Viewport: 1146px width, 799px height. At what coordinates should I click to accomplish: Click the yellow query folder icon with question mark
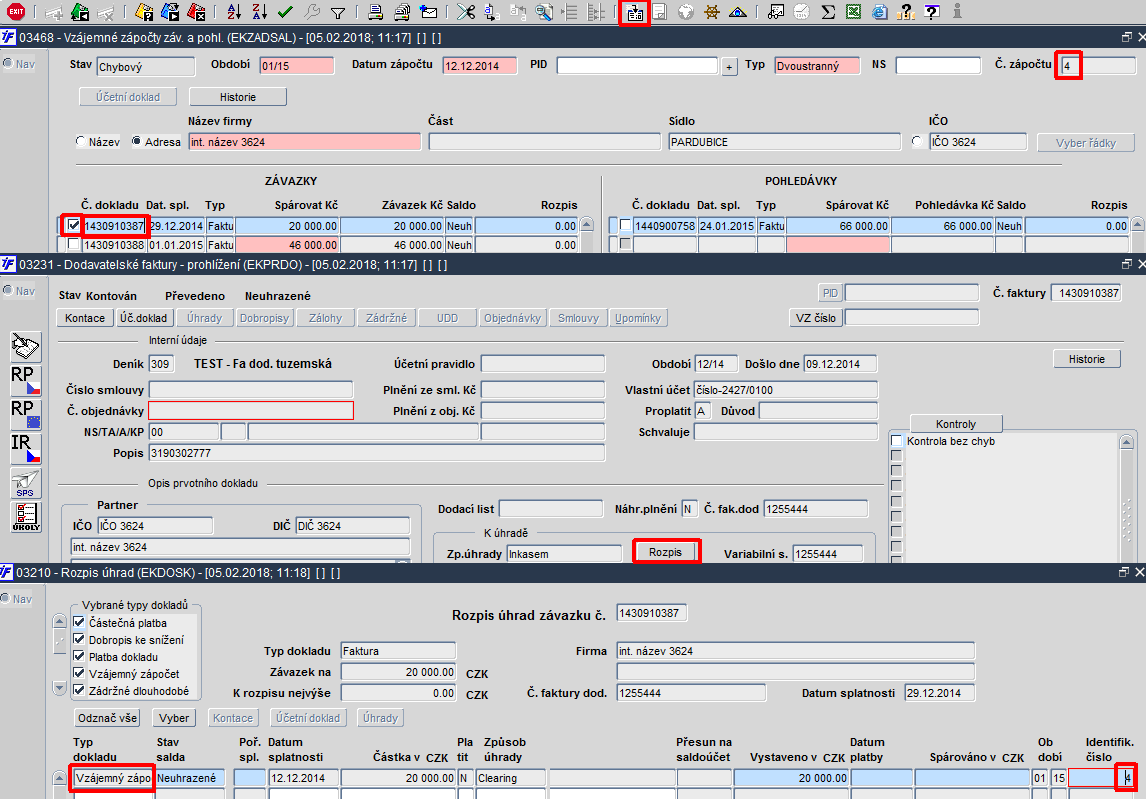(x=144, y=12)
